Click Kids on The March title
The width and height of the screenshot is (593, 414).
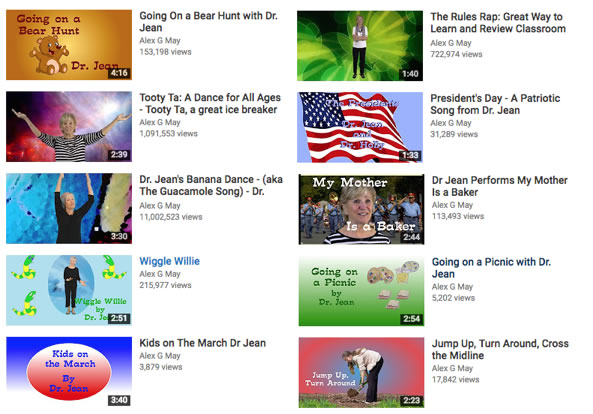[x=202, y=343]
